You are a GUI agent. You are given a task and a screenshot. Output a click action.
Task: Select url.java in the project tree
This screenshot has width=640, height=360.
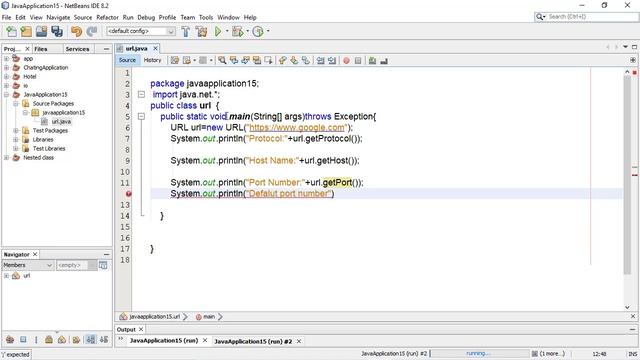61,122
